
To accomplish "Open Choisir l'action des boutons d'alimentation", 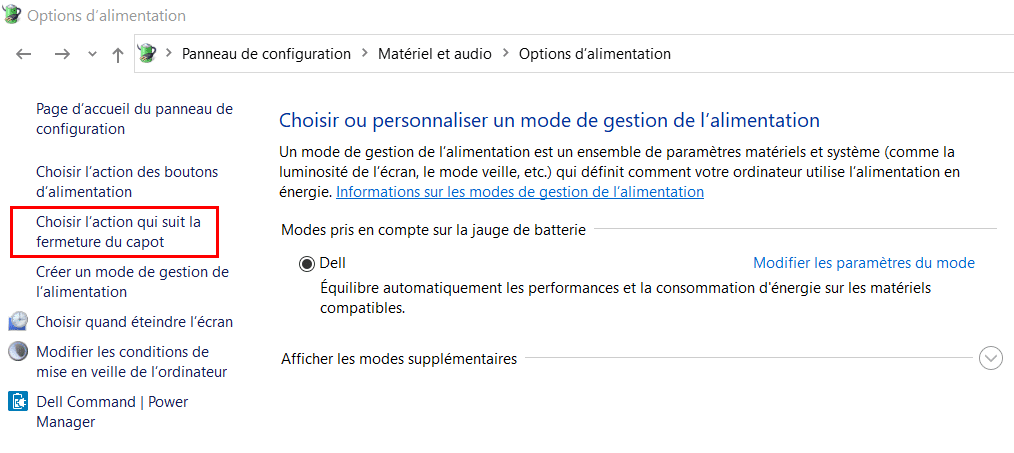I will click(126, 181).
